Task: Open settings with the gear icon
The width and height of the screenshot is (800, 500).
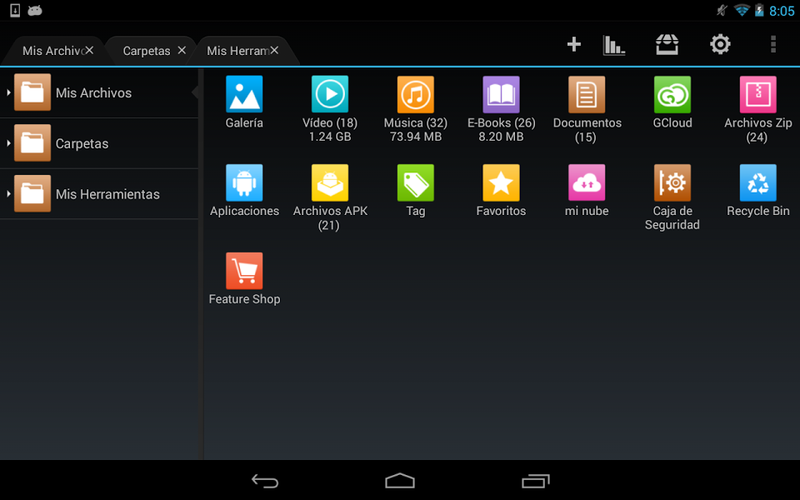Action: [x=720, y=44]
